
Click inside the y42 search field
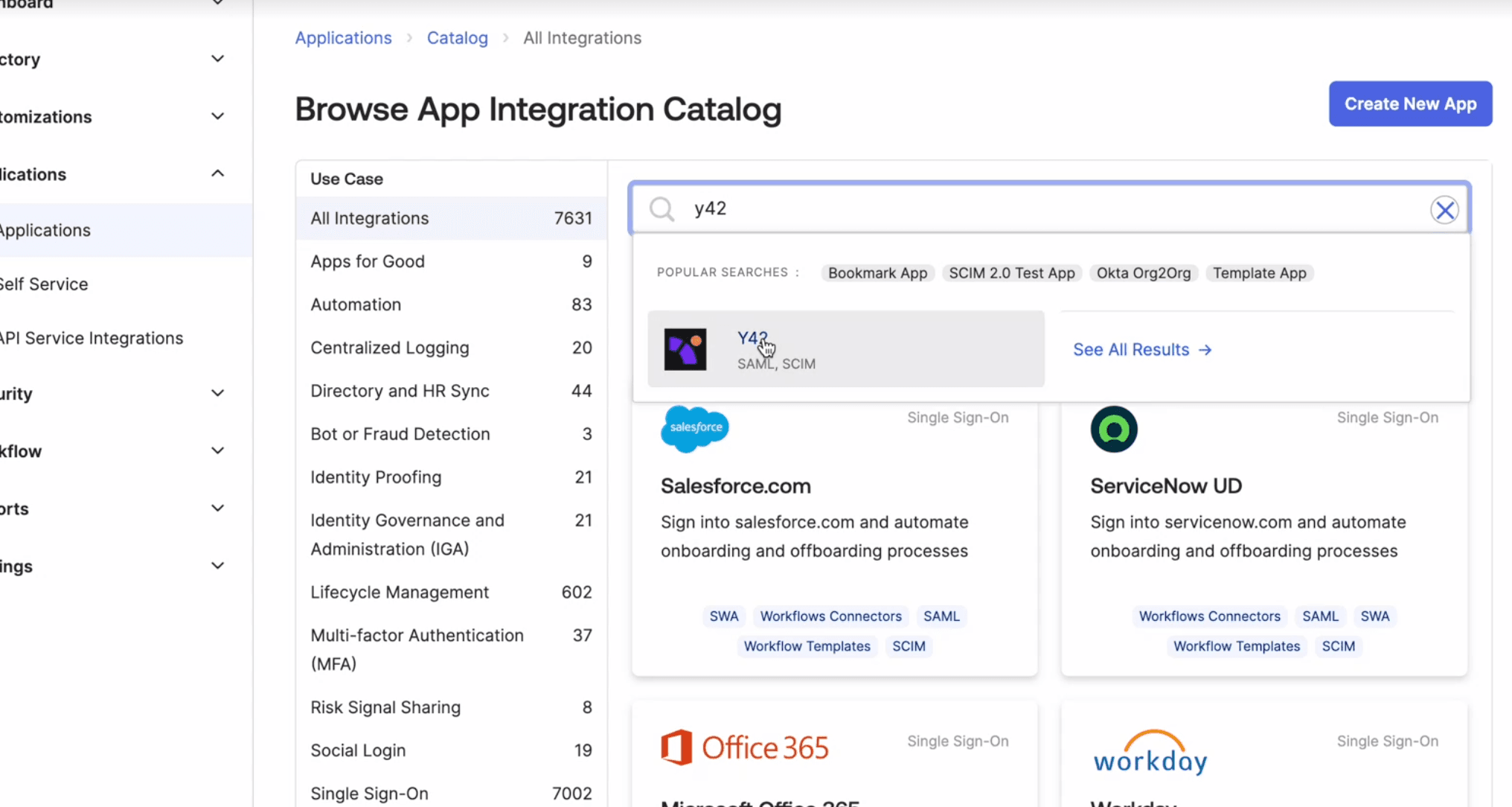point(1042,209)
